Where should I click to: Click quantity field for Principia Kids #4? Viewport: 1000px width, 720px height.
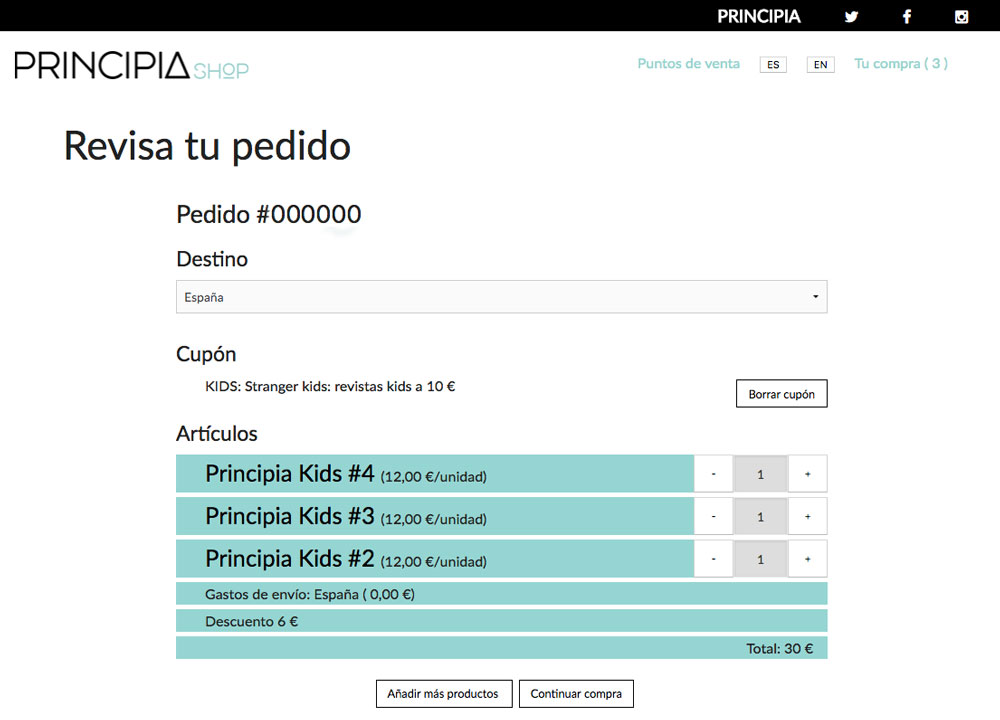(760, 474)
